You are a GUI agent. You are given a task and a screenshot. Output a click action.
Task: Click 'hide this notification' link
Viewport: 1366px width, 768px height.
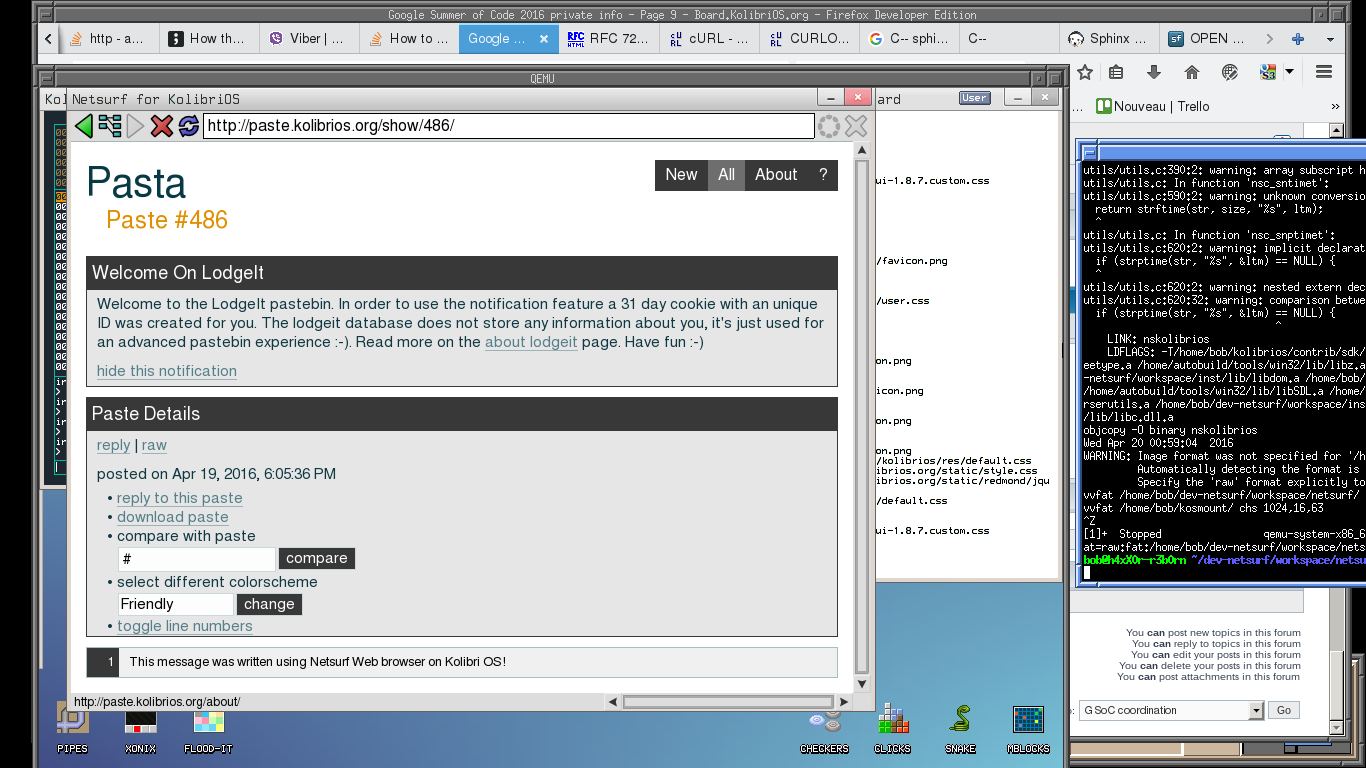click(167, 371)
